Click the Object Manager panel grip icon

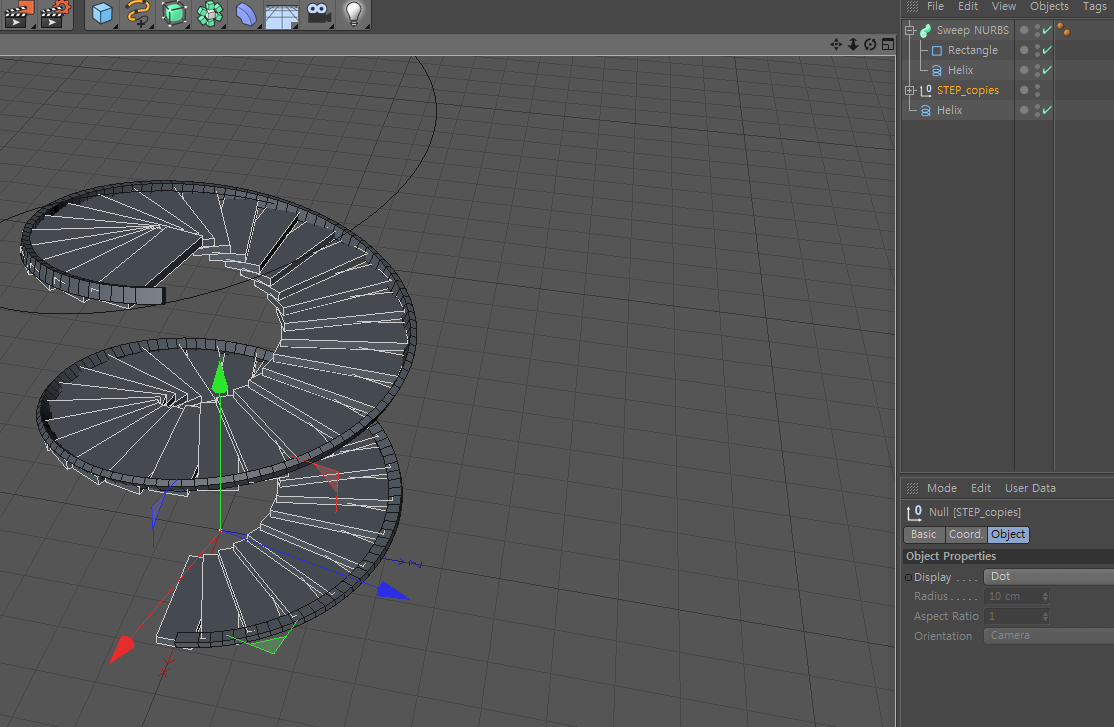tap(912, 6)
